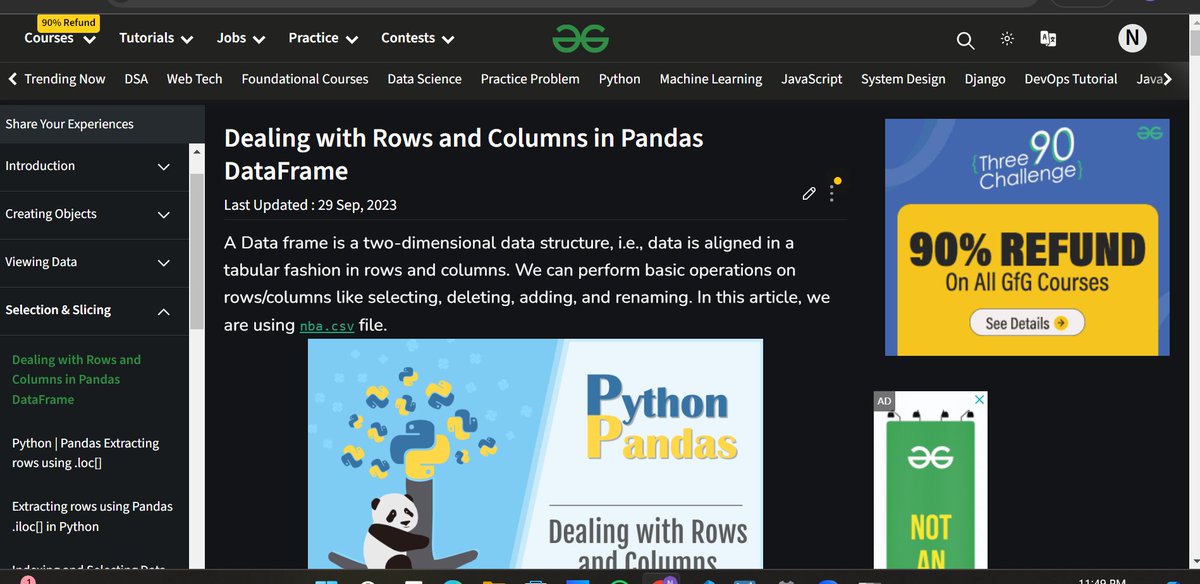Open the Tutorials dropdown menu
Screen dimensions: 1200x584
coord(156,39)
